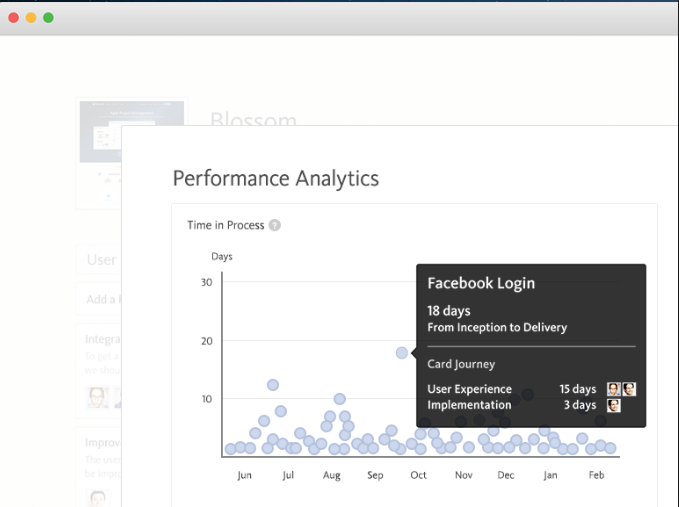Click the avatar in Implementation row
Screen dimensions: 679x507
614,405
